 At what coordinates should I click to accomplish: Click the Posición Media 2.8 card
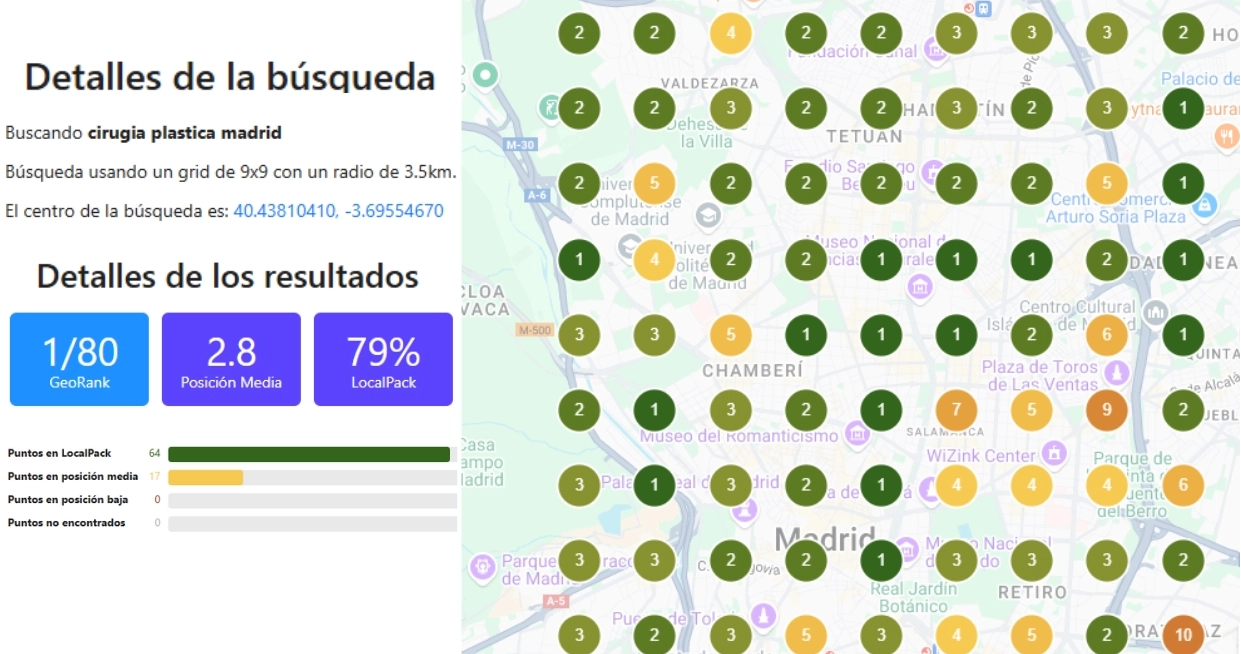[x=231, y=359]
